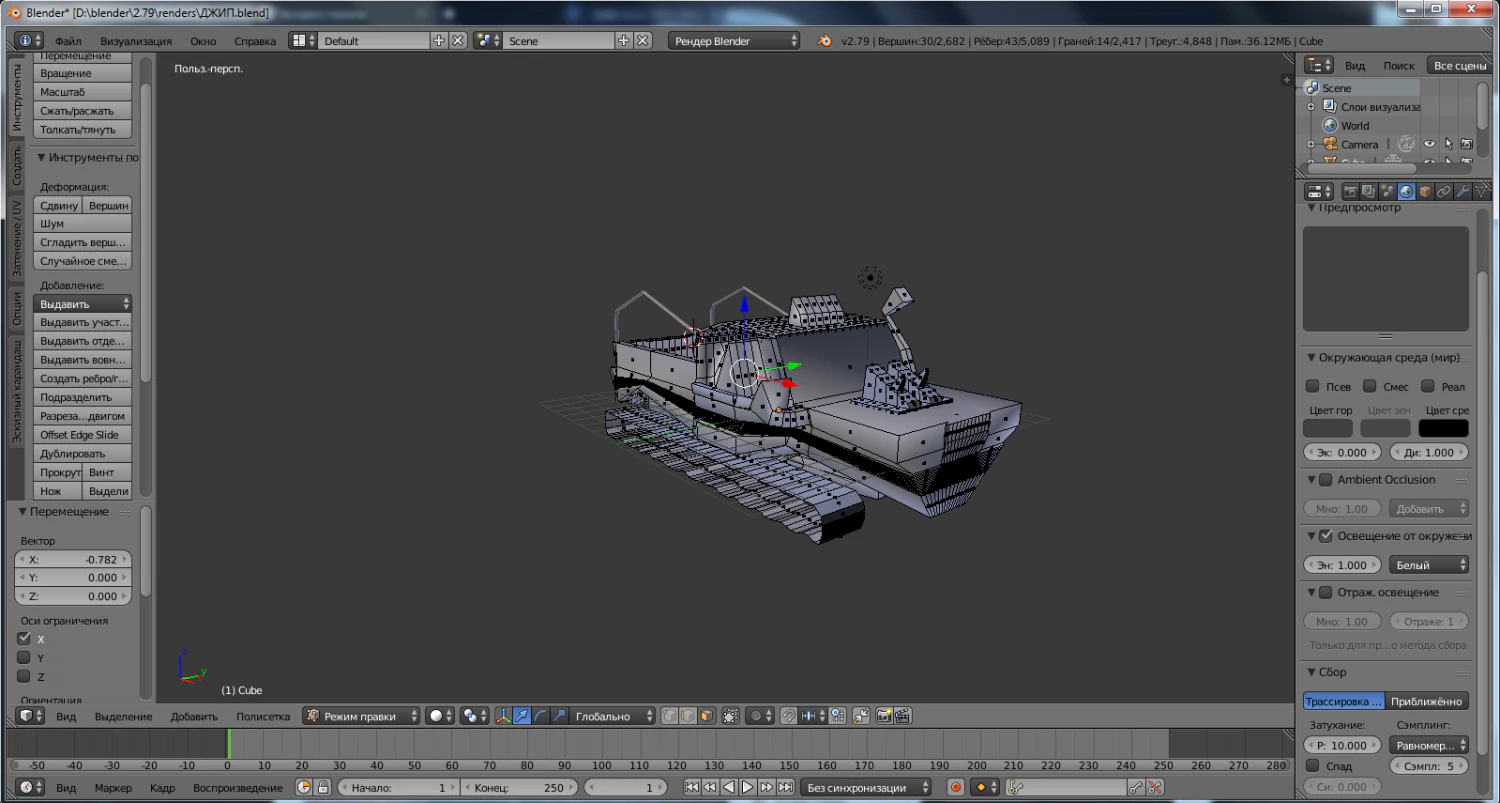The width and height of the screenshot is (1500, 803).
Task: Click the Подразделить button
Action: click(83, 397)
